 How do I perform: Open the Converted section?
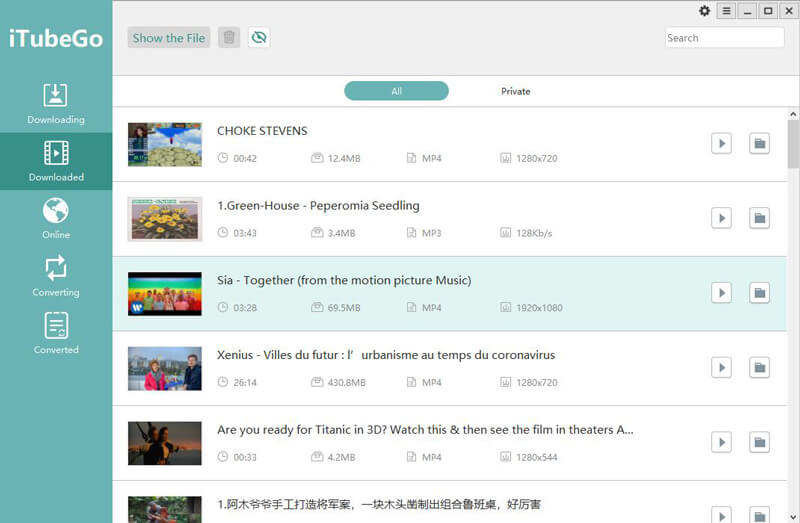[x=56, y=334]
